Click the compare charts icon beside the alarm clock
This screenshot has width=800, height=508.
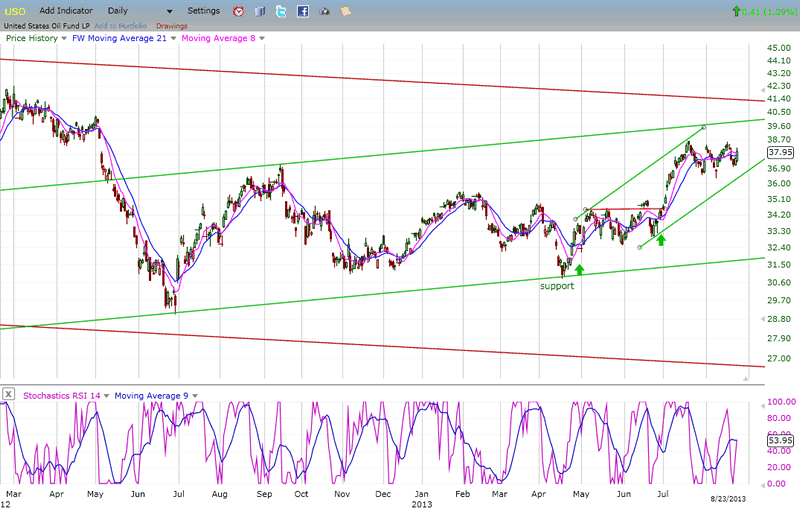tap(260, 11)
